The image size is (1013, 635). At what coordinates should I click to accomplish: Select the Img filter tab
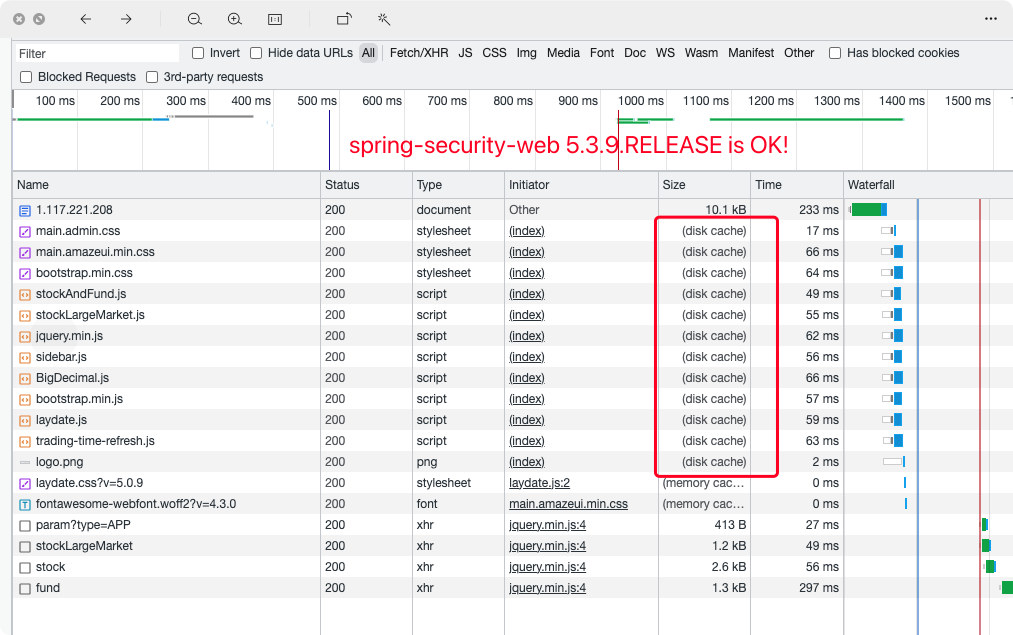526,53
